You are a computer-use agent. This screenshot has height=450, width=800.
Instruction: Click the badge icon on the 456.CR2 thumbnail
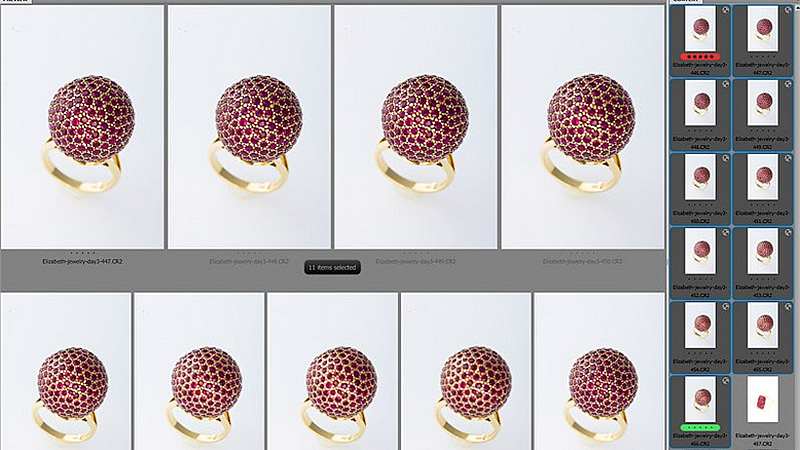[726, 381]
